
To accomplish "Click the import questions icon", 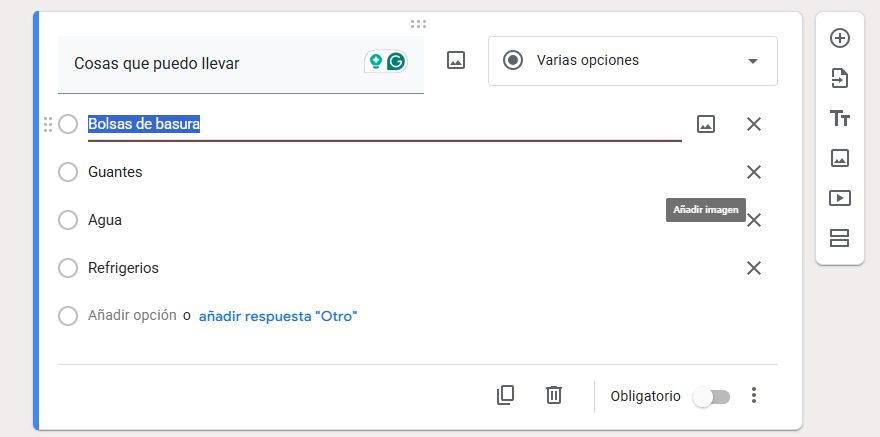I will point(840,78).
